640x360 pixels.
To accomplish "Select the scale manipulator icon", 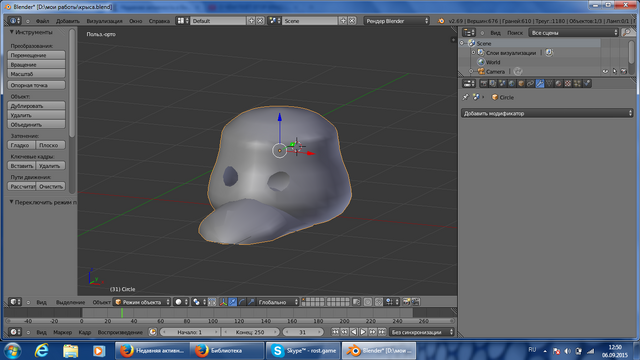I will point(251,302).
